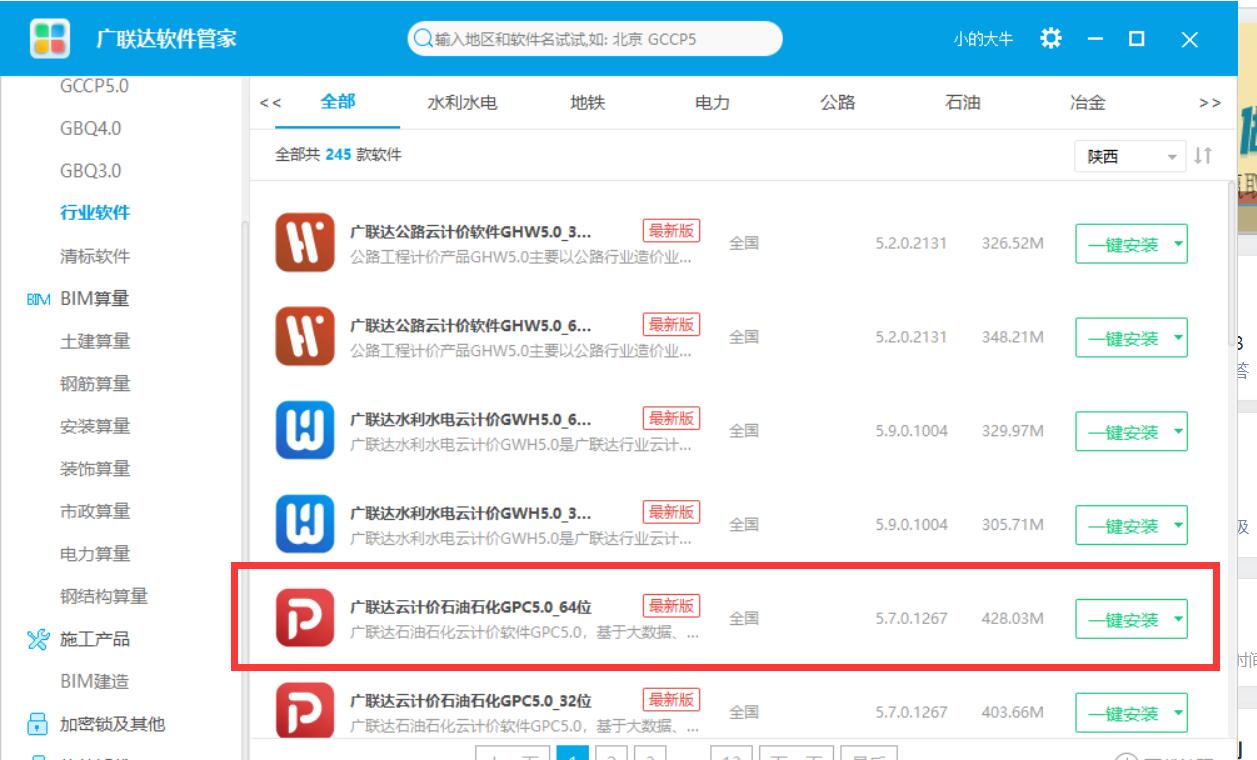Click the search magnifier icon

point(422,39)
